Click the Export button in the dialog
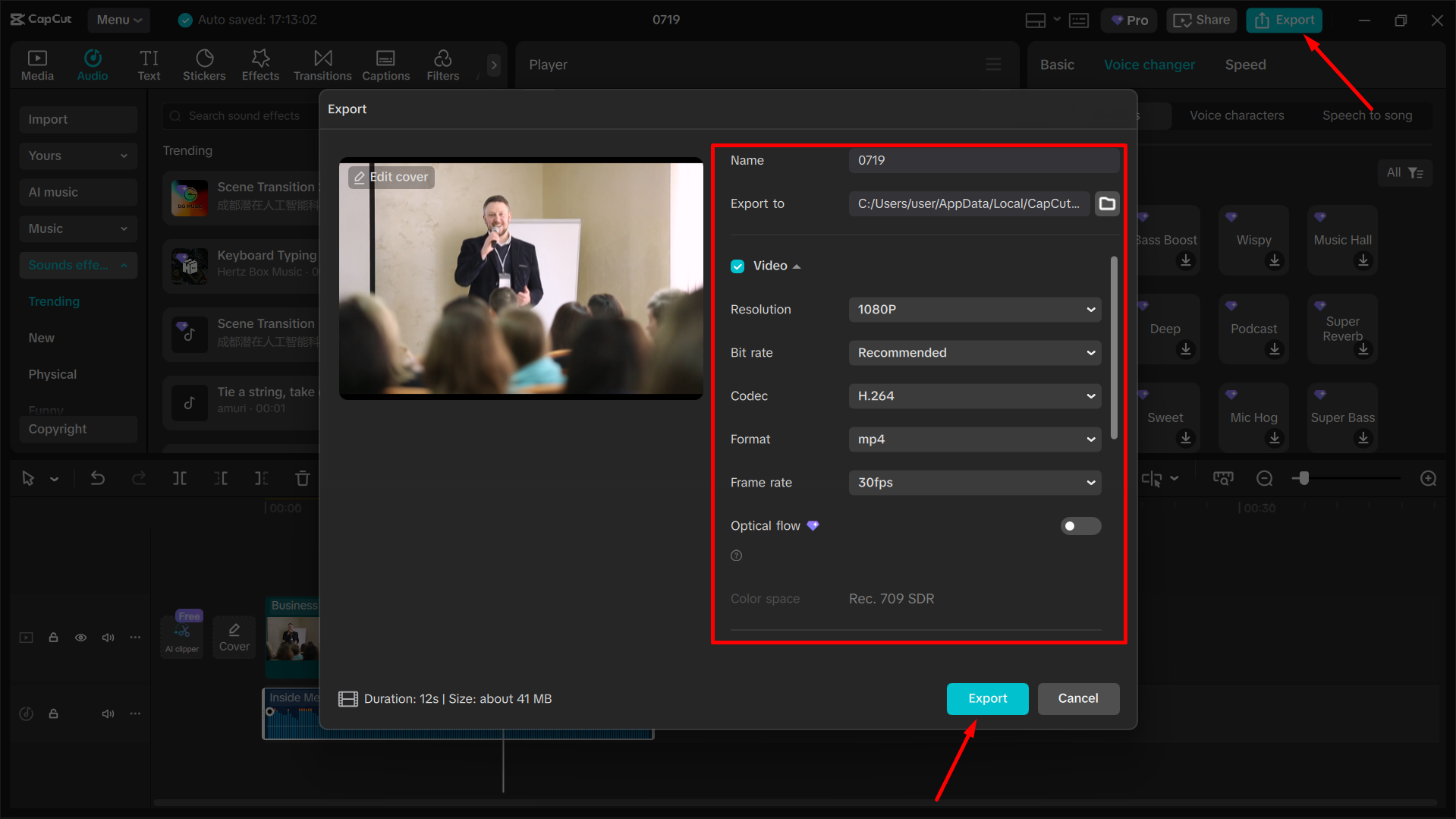This screenshot has width=1456, height=819. click(x=987, y=698)
